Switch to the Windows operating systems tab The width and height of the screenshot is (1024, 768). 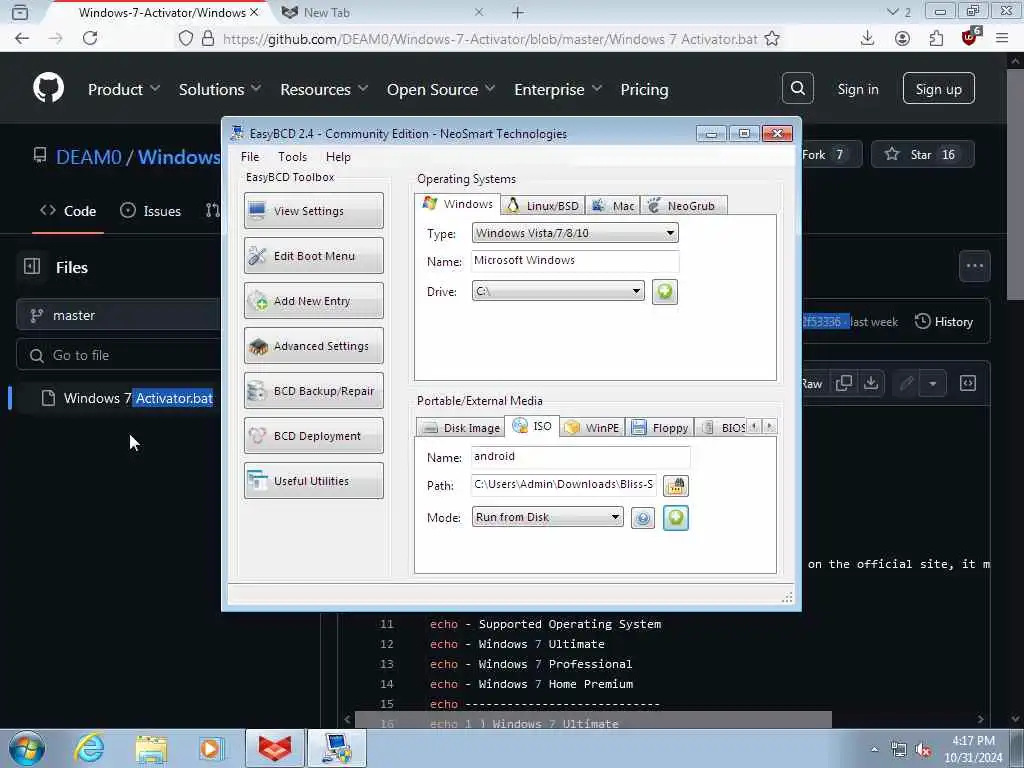pos(458,204)
